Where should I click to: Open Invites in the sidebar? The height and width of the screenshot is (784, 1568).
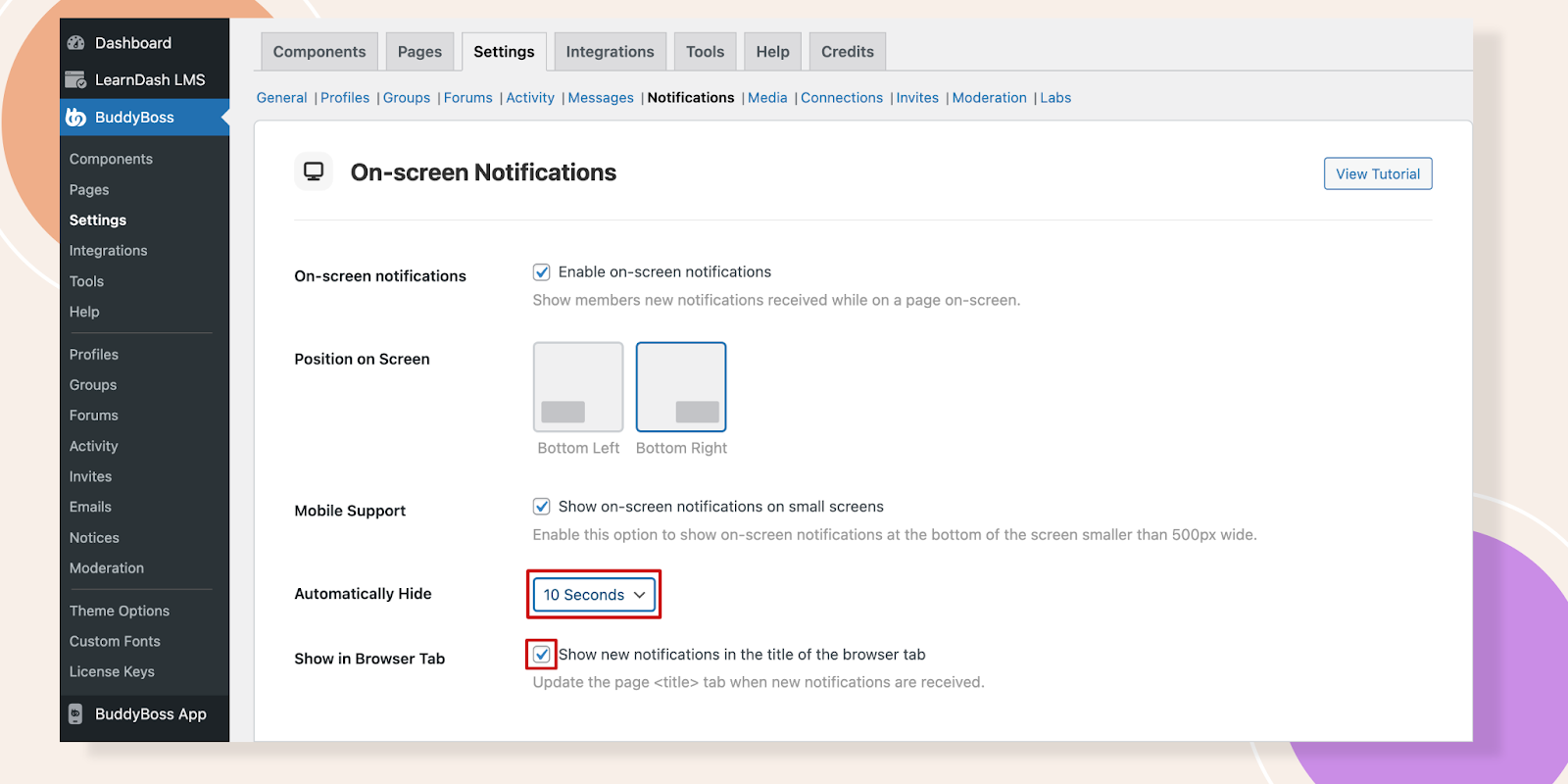coord(90,476)
